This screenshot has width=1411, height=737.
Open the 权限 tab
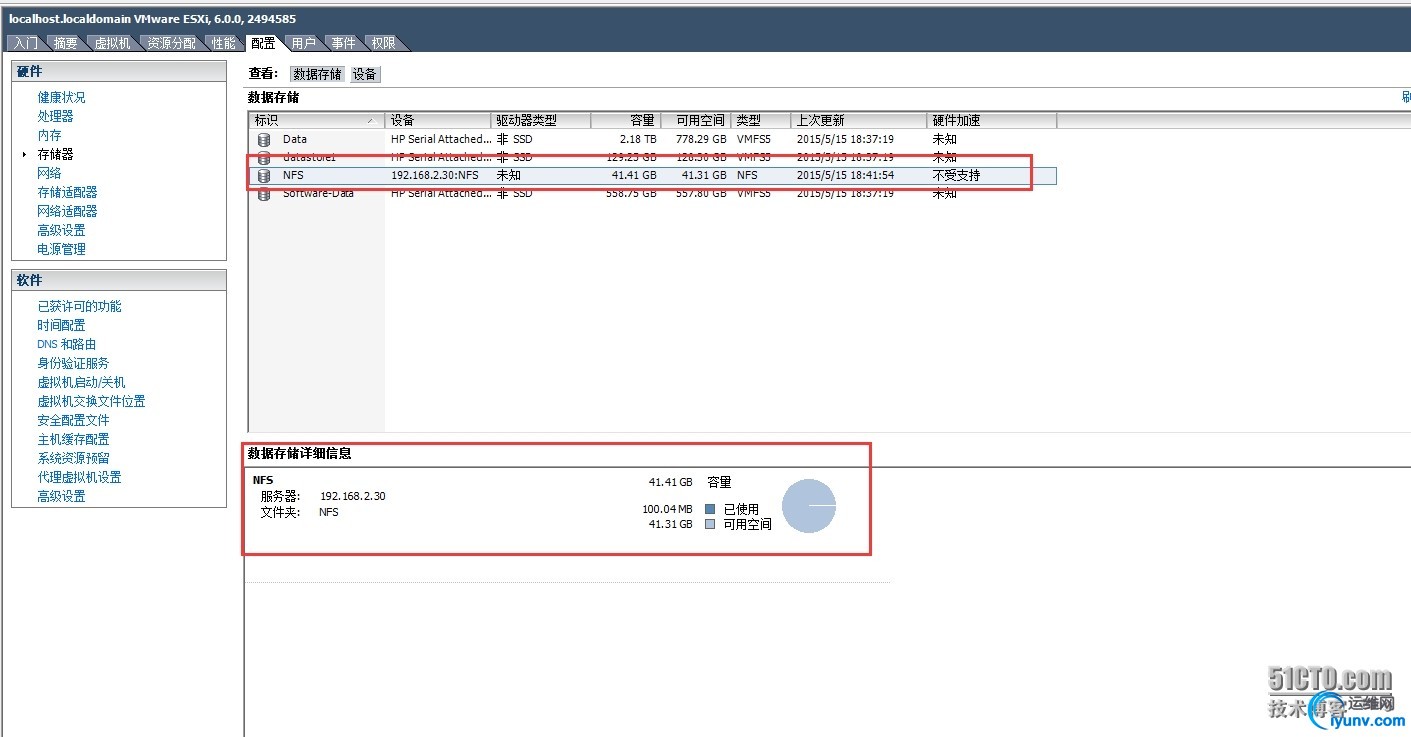383,43
